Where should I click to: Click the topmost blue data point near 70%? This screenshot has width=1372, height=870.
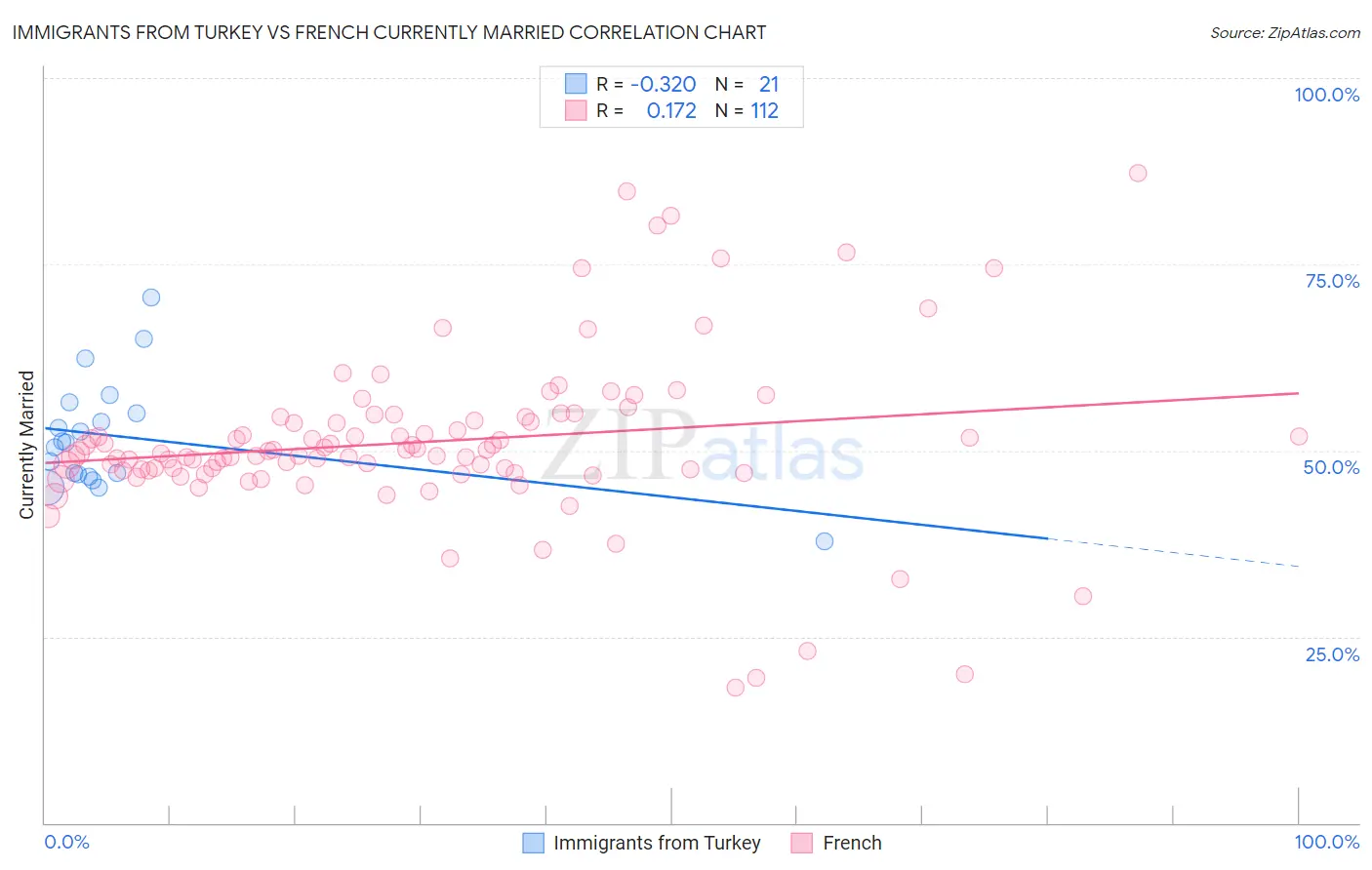[x=151, y=297]
